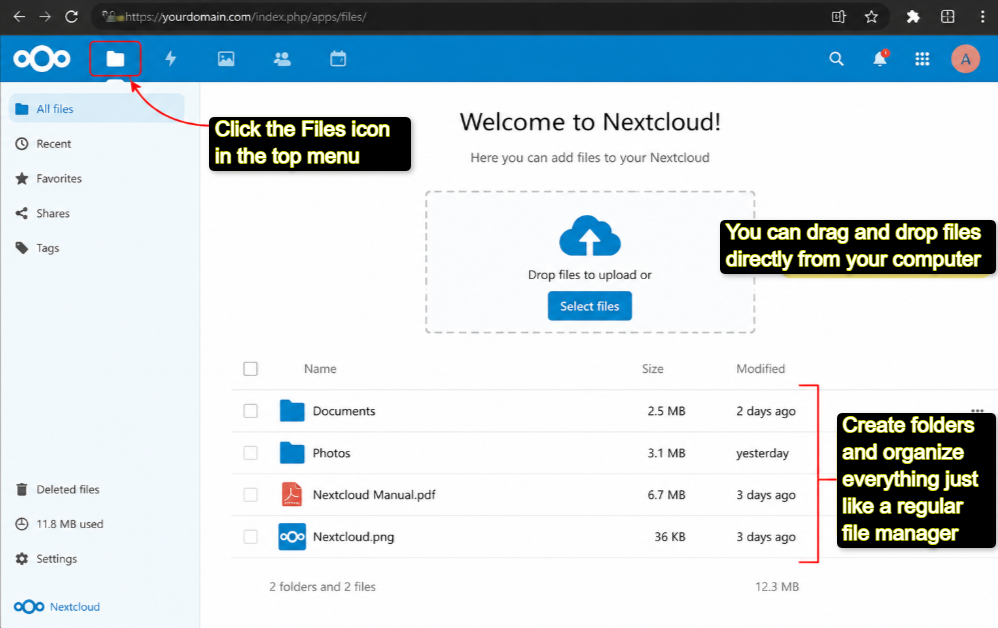Open the Files app folder icon
The height and width of the screenshot is (628, 998).
(115, 59)
